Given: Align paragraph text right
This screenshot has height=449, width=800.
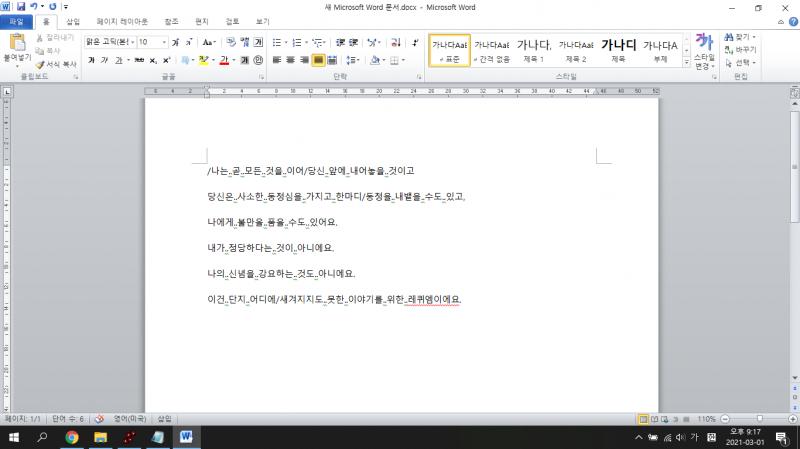Looking at the screenshot, I should point(304,60).
